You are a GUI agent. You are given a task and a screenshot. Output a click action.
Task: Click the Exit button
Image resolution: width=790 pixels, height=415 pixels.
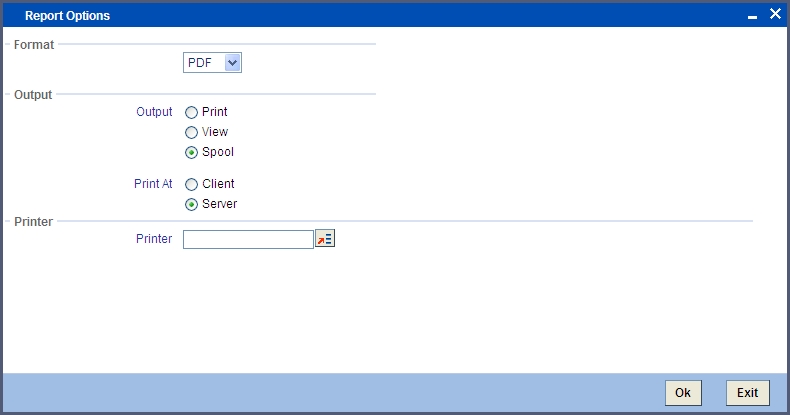748,393
